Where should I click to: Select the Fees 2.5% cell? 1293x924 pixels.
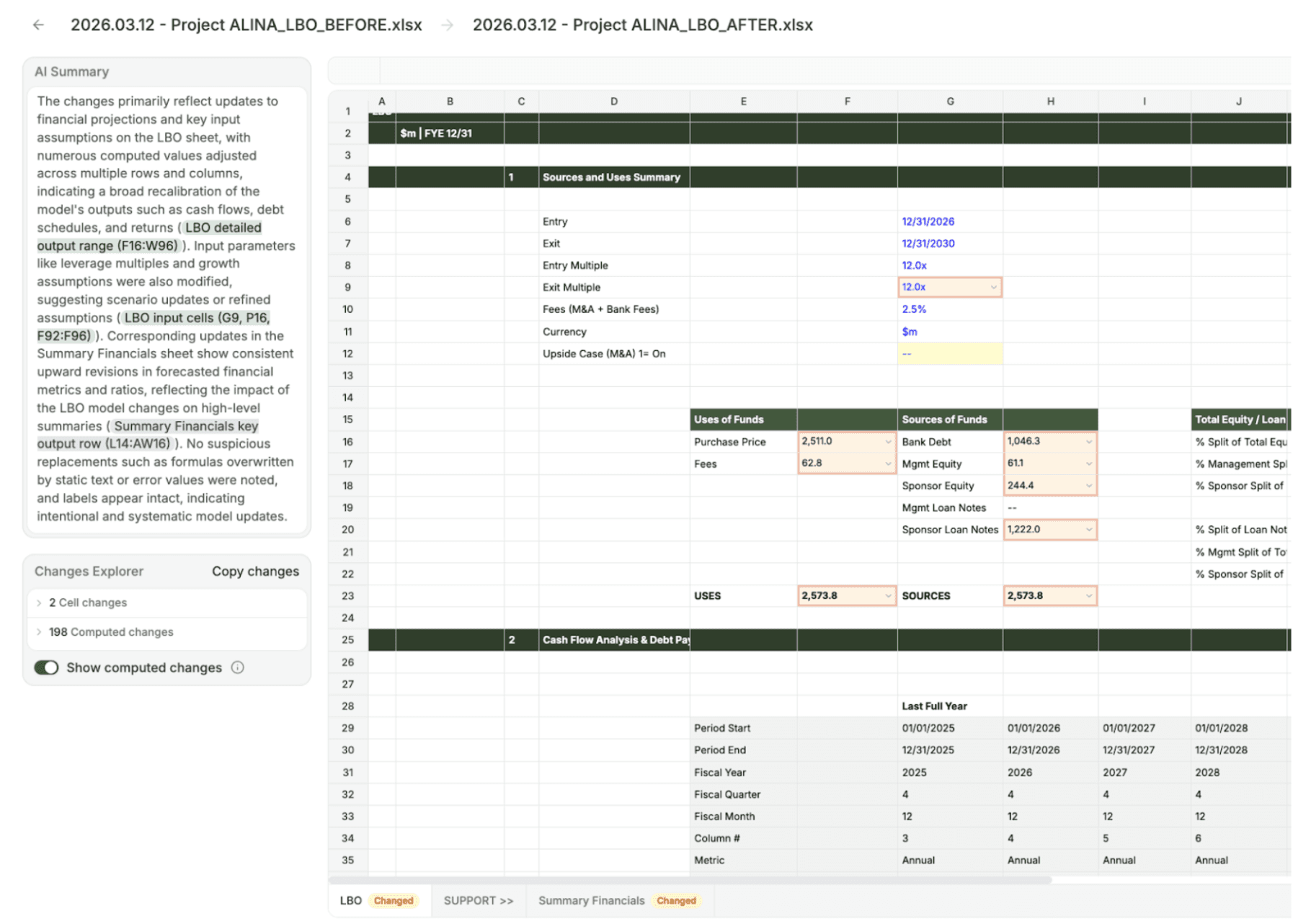pyautogui.click(x=950, y=309)
